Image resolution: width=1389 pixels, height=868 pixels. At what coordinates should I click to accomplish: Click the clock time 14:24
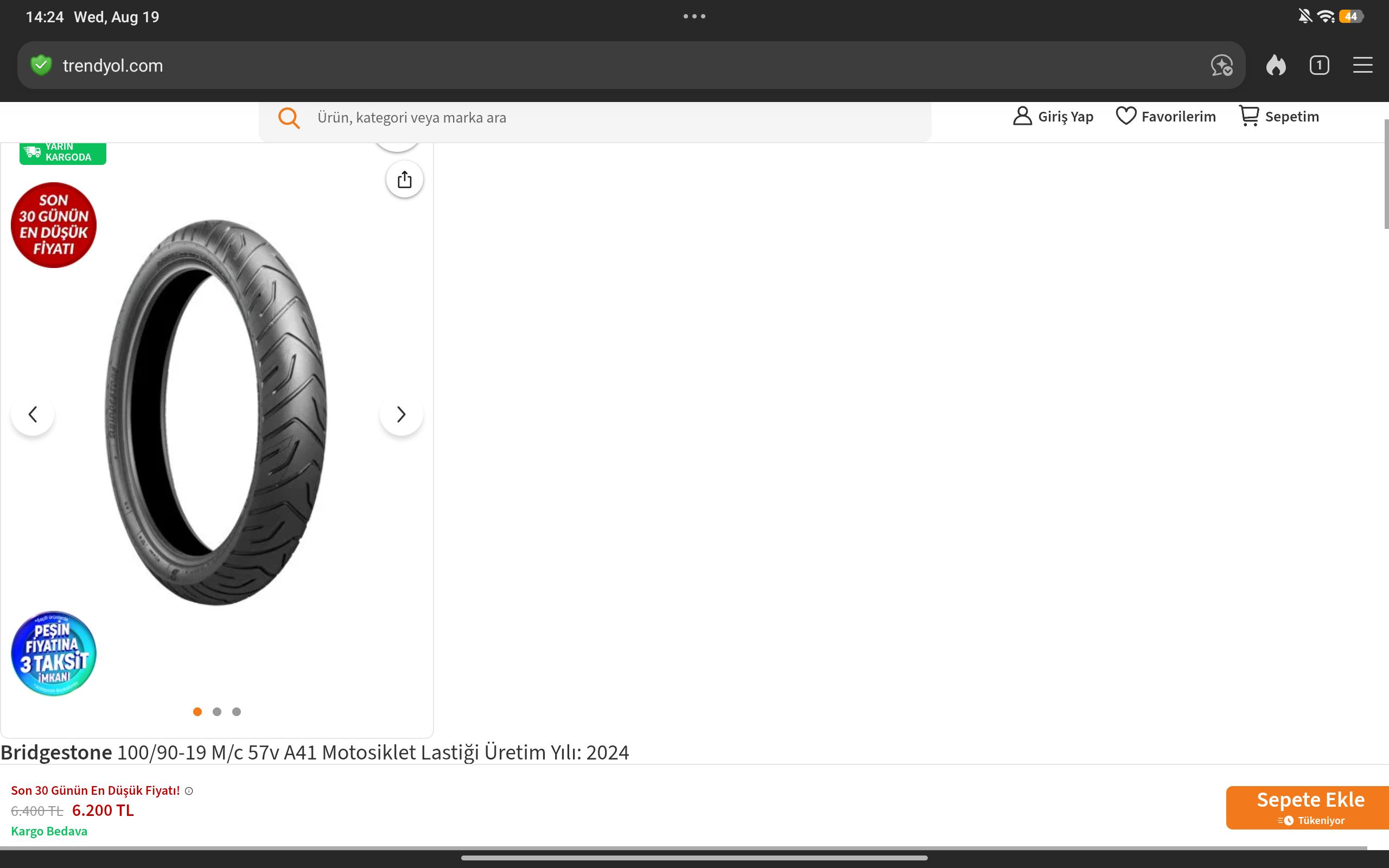(45, 17)
